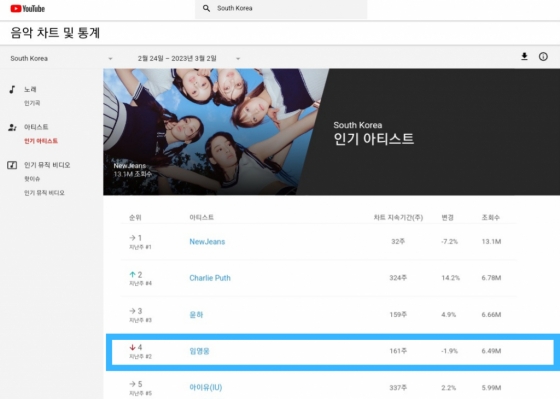Click the rank 2 up arrow icon

point(132,274)
